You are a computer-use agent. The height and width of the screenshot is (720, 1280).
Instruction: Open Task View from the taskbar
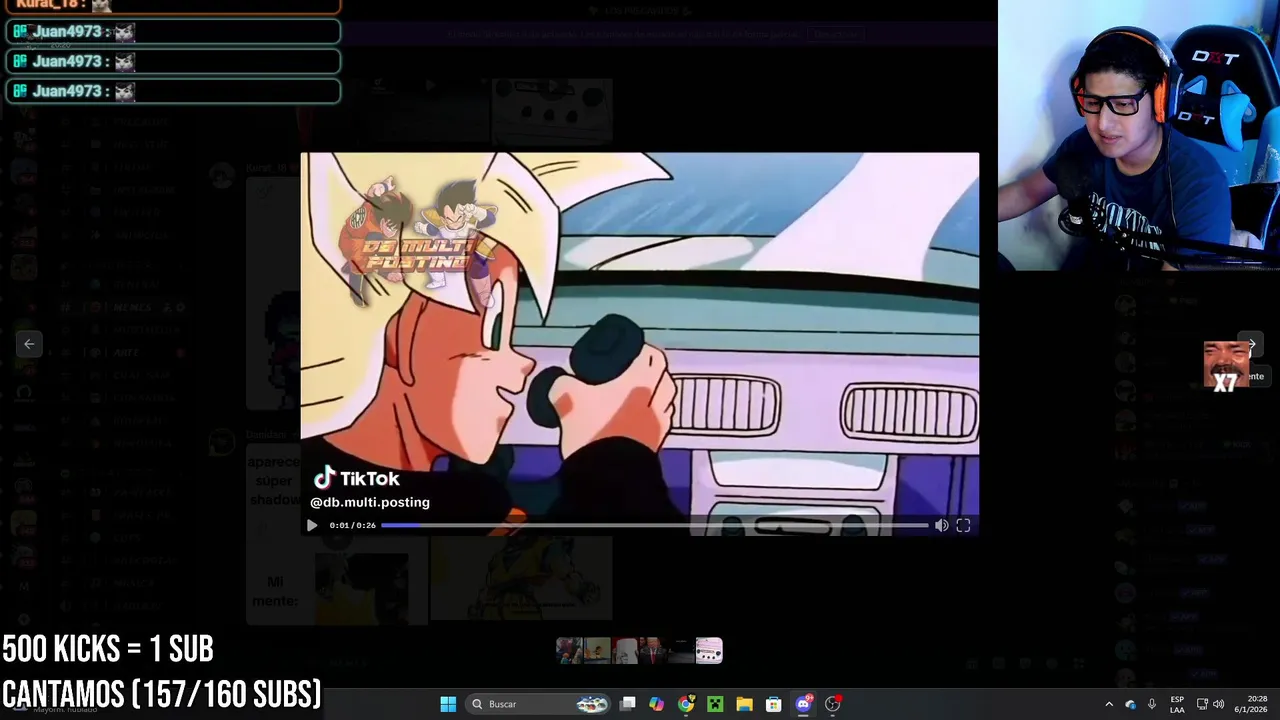coord(628,704)
